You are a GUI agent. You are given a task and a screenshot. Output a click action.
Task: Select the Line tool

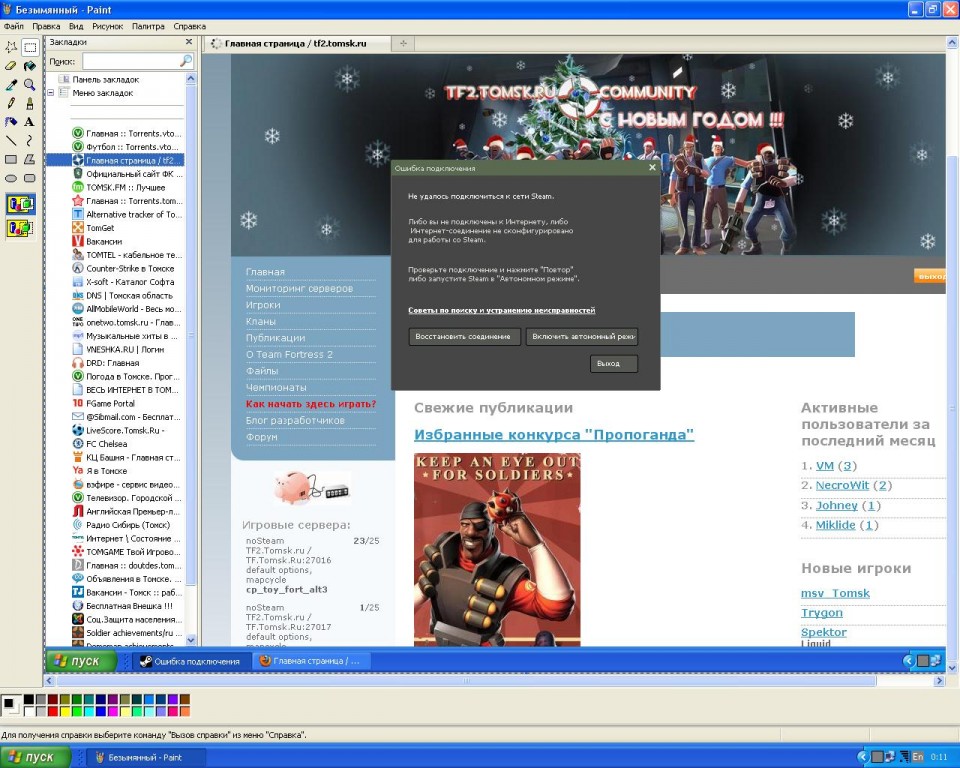11,140
